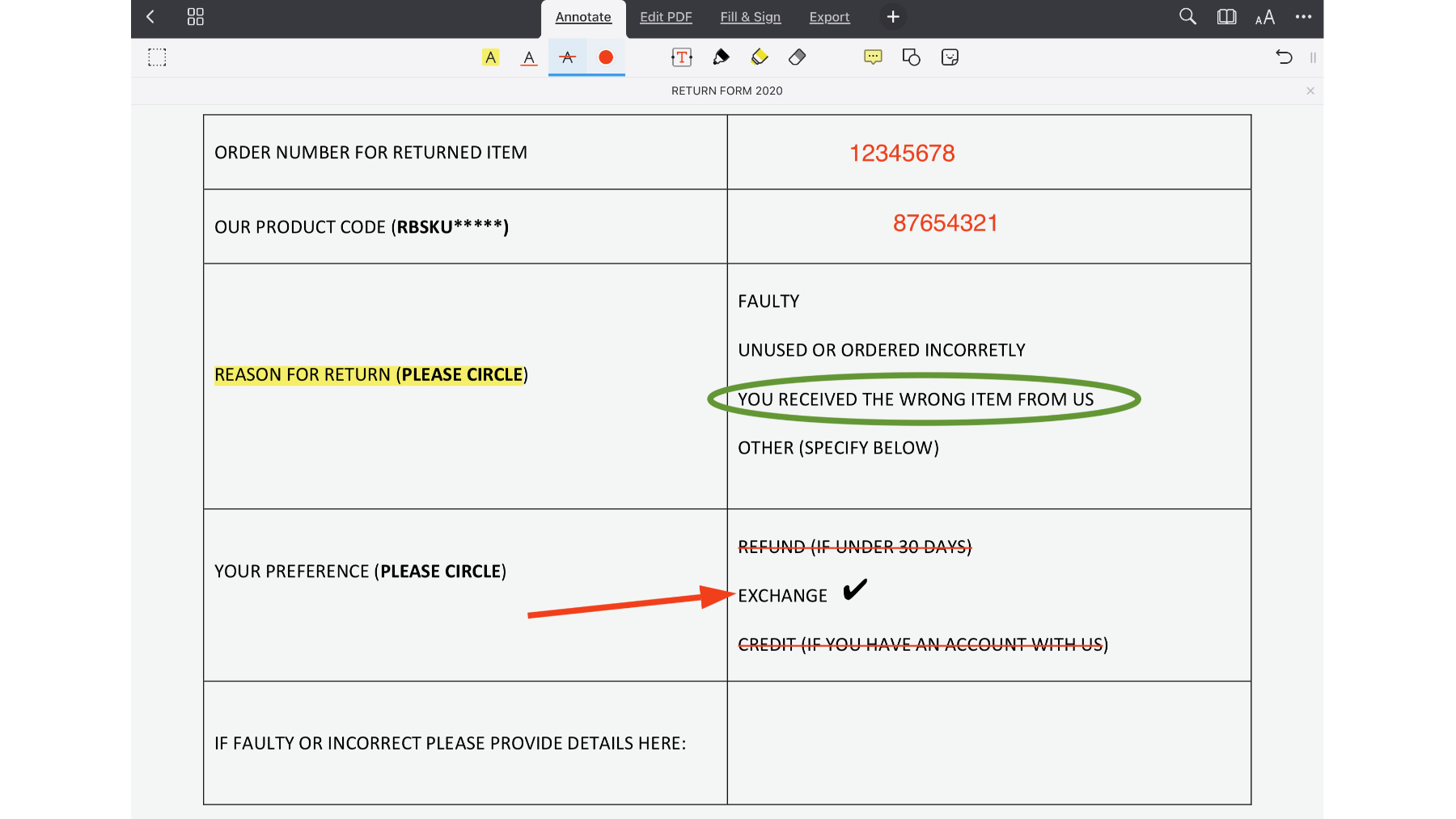Toggle the strikethrough text tool
This screenshot has height=819, width=1456.
pos(567,57)
